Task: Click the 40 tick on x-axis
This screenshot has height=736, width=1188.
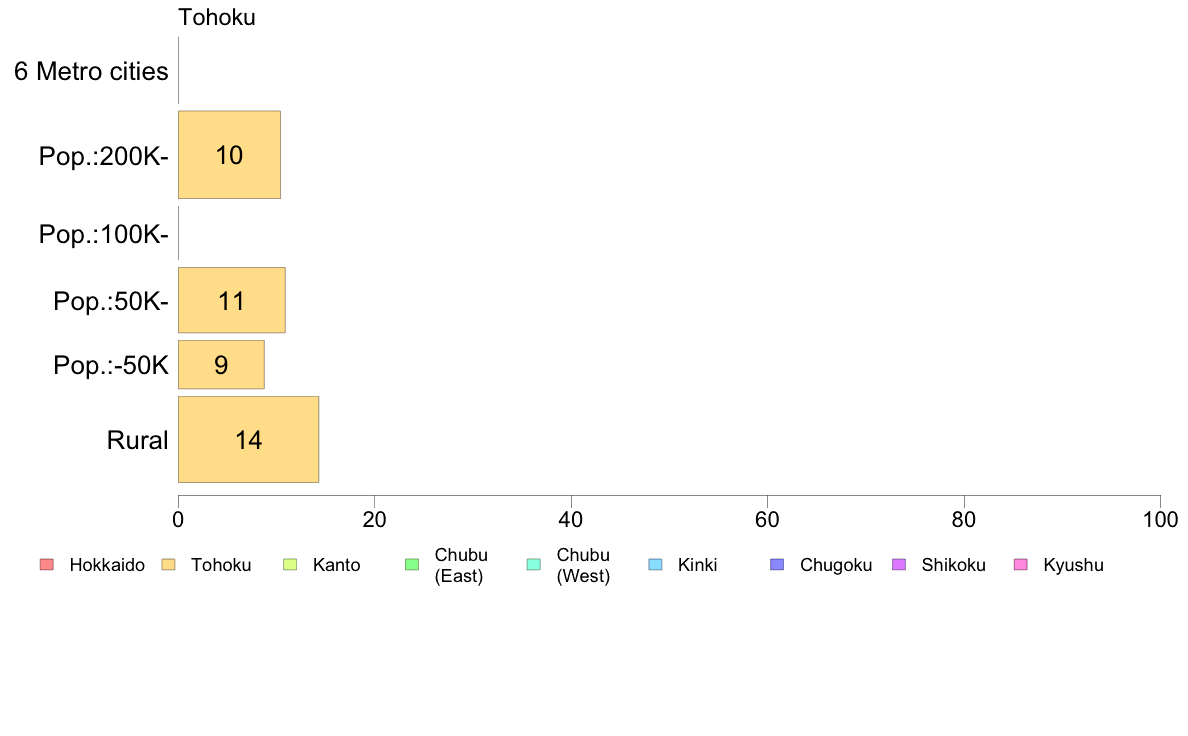Action: click(x=571, y=519)
